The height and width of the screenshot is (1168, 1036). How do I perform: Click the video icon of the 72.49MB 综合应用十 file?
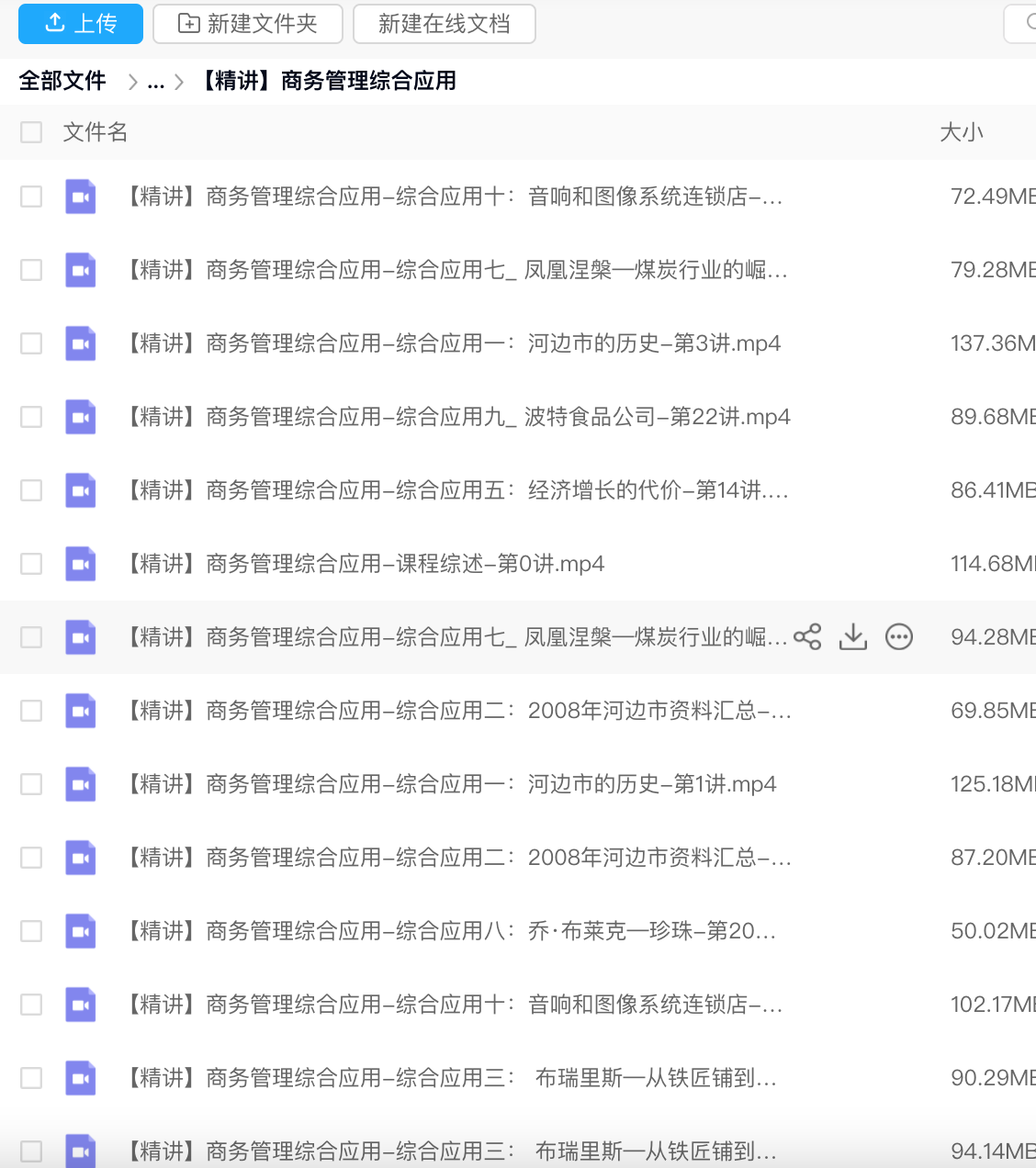[81, 197]
